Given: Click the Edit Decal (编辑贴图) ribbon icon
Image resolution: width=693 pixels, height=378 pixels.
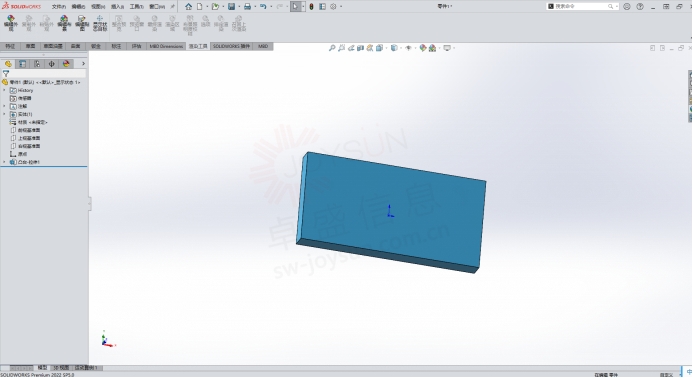Looking at the screenshot, I should tap(82, 23).
